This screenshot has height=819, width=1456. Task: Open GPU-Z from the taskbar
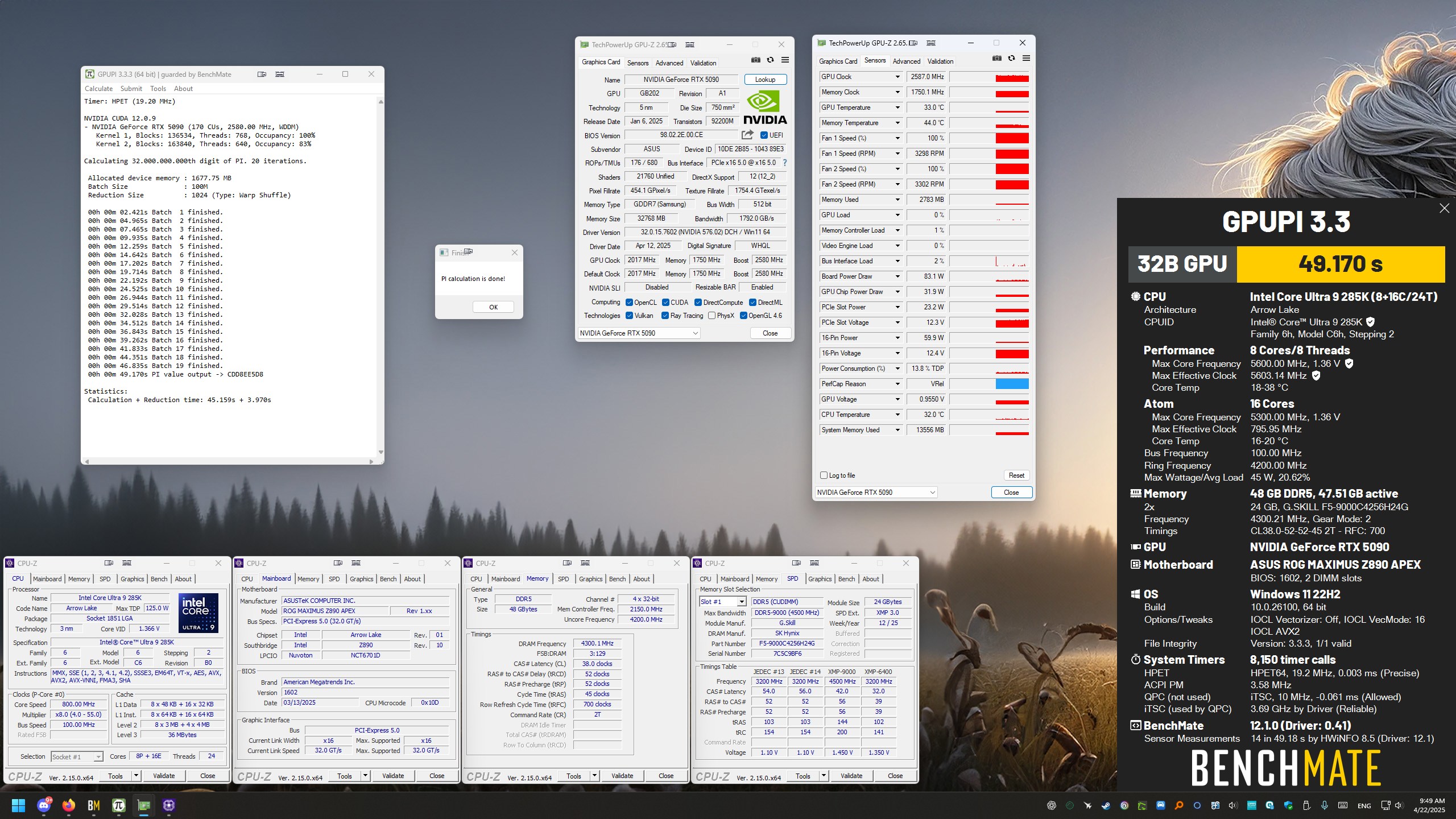tap(144, 805)
